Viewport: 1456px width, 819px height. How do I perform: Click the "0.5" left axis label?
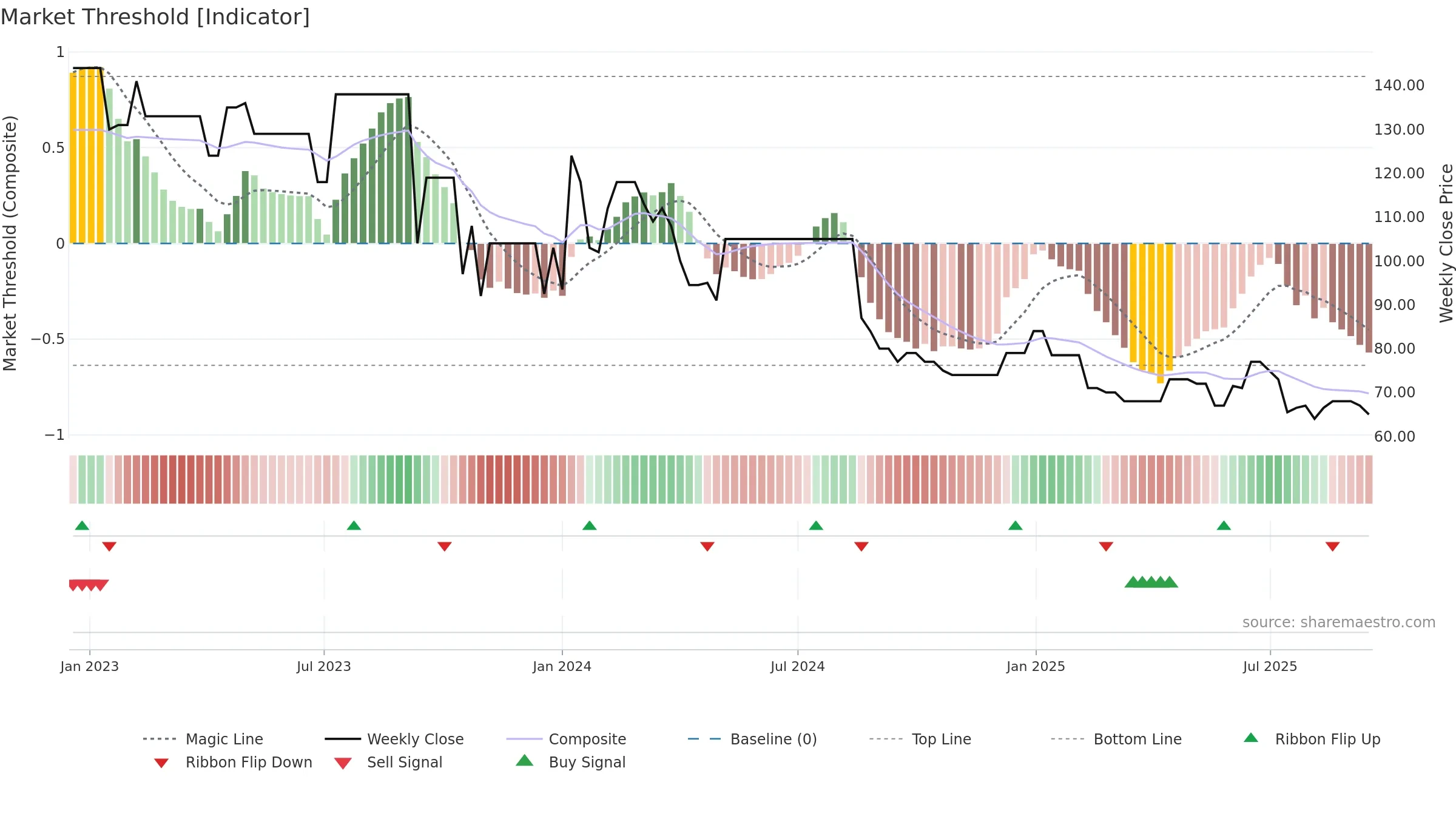53,148
